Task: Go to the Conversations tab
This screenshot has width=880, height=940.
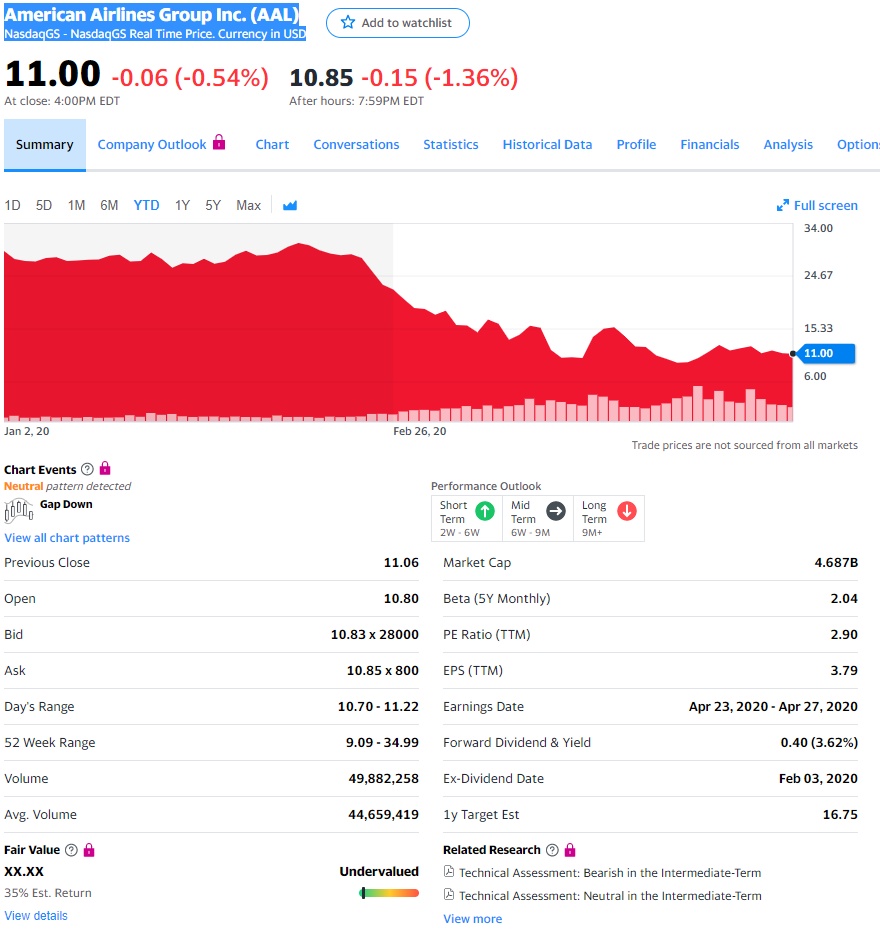Action: pos(356,144)
